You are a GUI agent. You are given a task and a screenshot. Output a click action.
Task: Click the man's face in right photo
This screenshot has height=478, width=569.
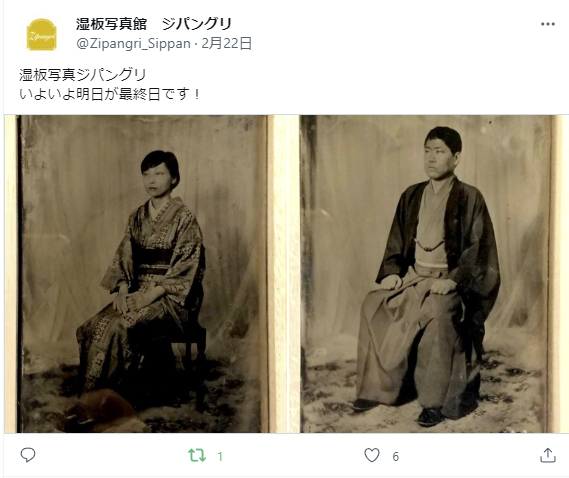point(439,159)
